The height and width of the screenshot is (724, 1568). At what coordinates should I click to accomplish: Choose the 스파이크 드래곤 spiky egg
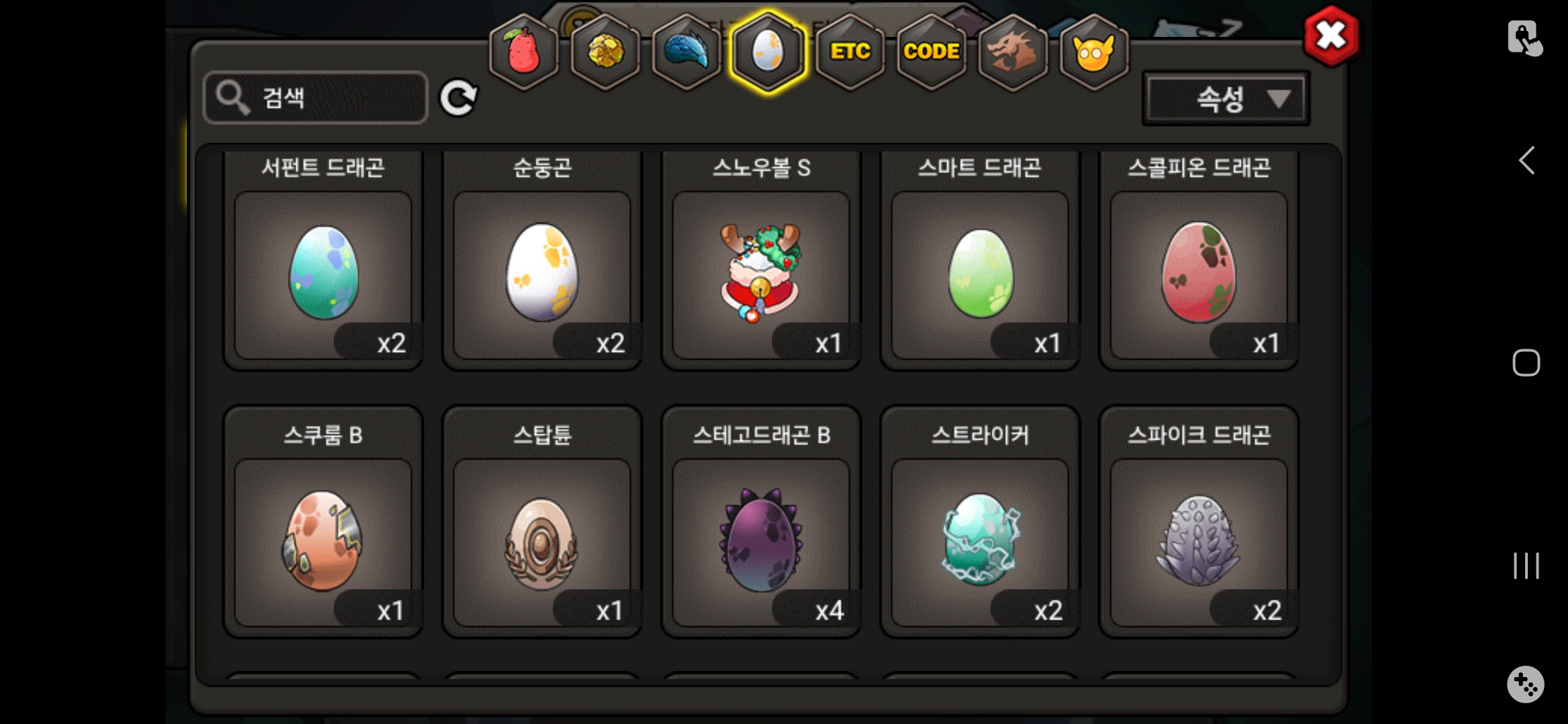1199,522
